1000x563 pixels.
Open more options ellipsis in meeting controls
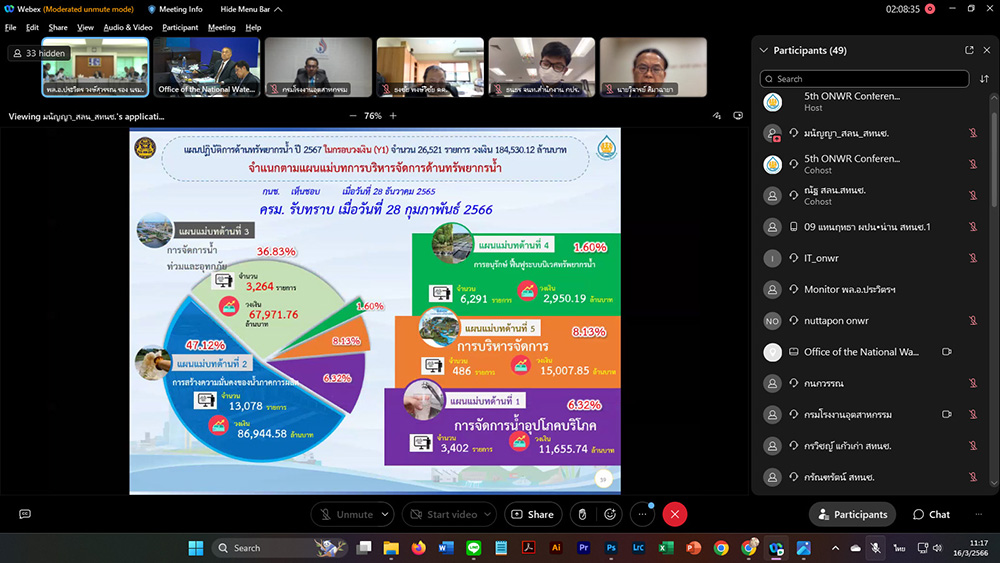[x=641, y=514]
